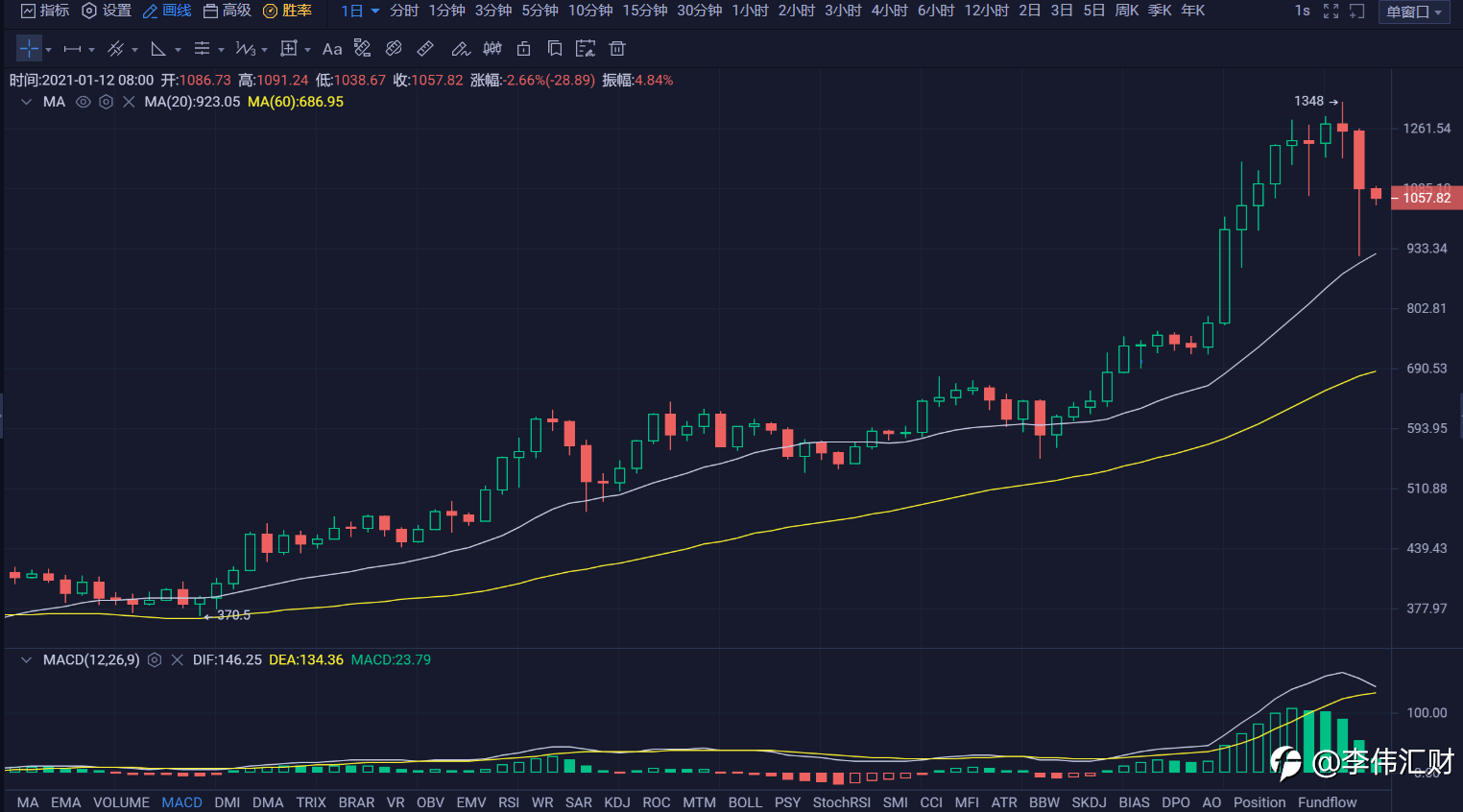Select the MACD indicator tab
Screen dimensions: 1463x812
coord(182,802)
